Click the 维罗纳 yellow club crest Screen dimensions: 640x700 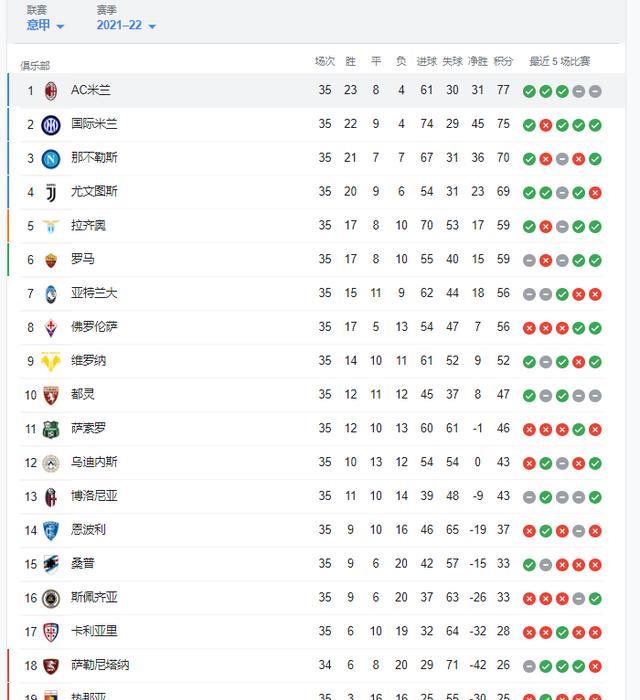[51, 361]
